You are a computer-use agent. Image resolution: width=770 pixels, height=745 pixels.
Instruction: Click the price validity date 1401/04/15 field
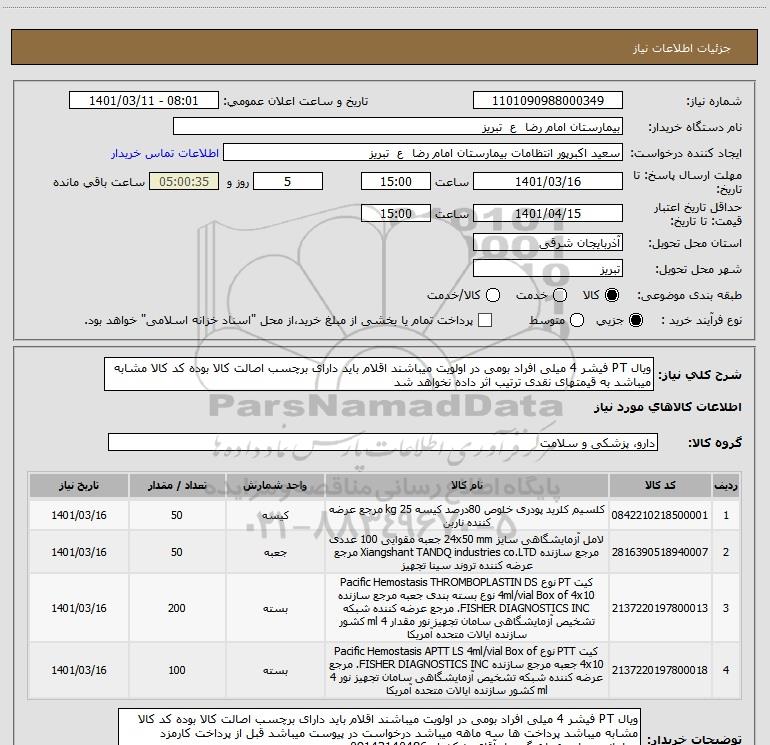[548, 213]
